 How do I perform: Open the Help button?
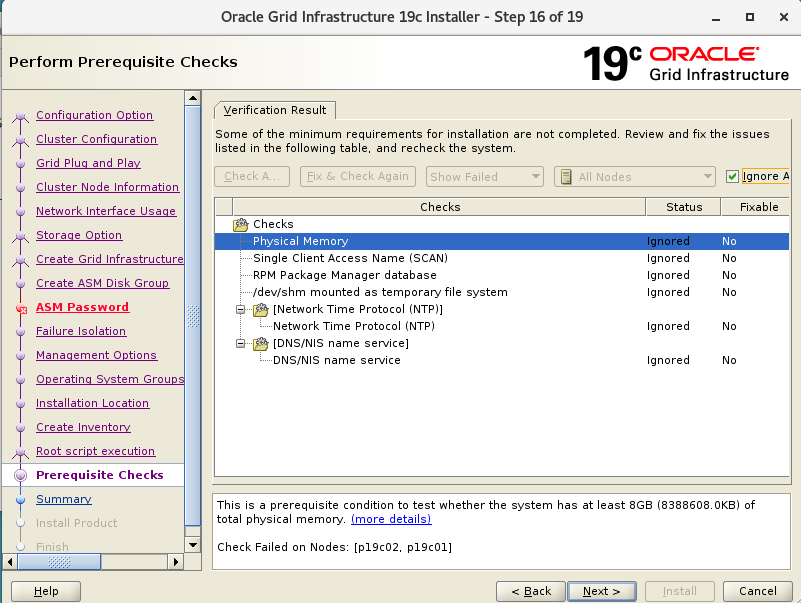(x=46, y=591)
